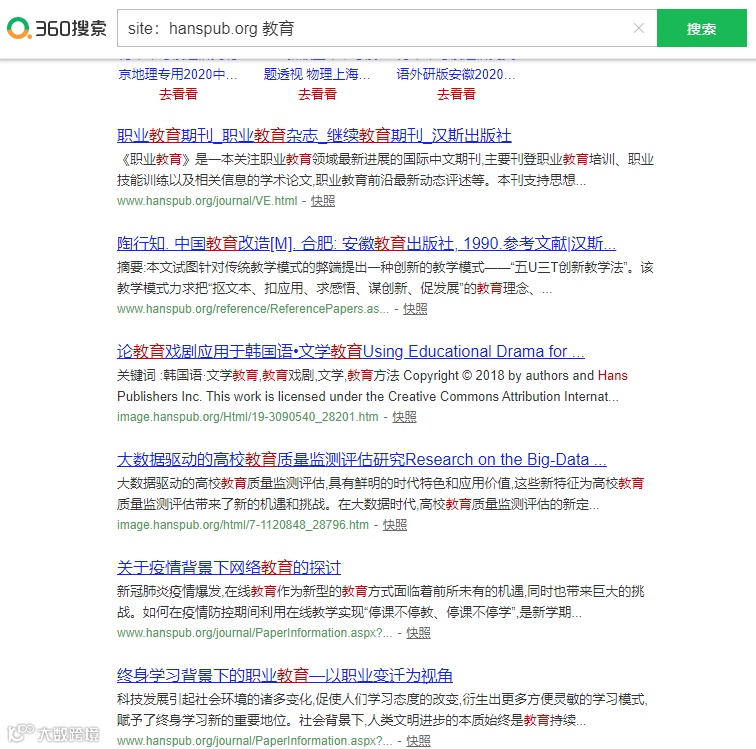Click snippet text 摘要:本文试图针对传统教学模式
The image size is (756, 749).
[x=385, y=278]
